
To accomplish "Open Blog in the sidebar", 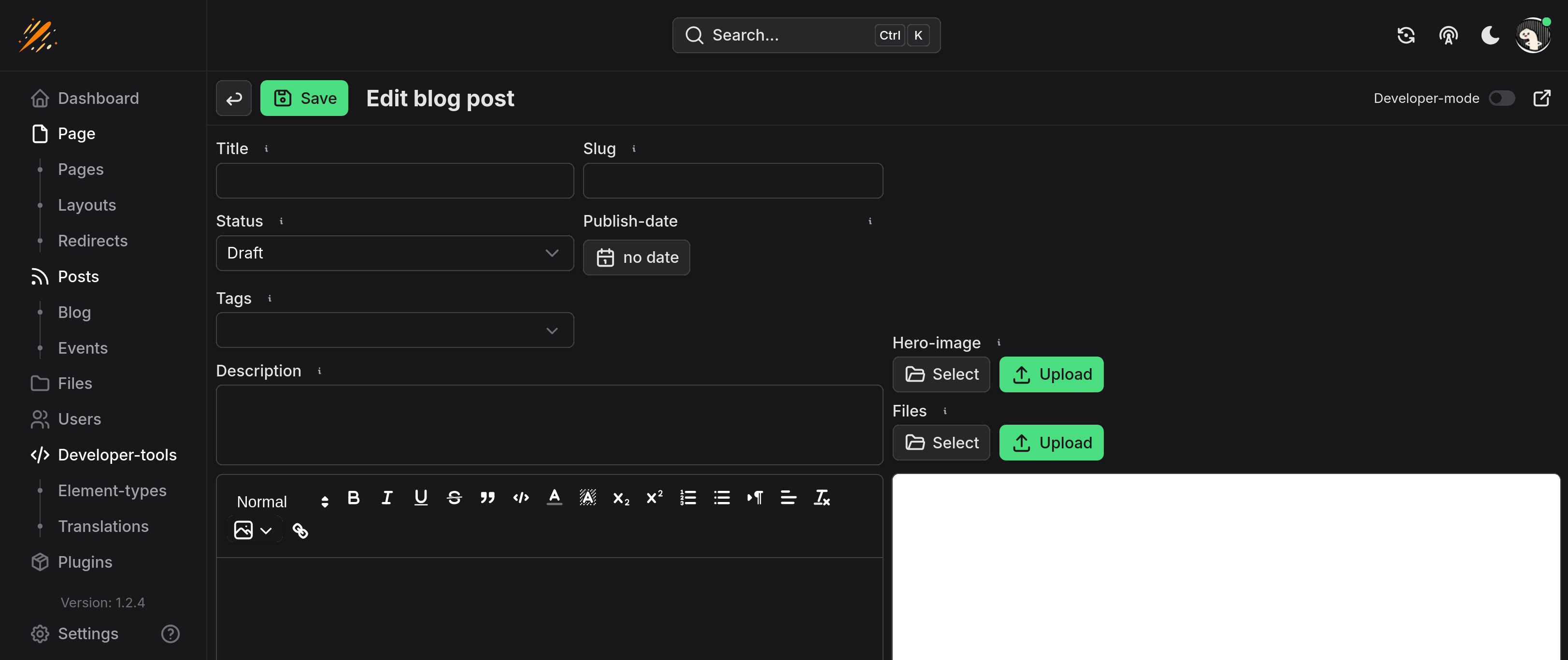I will [x=74, y=312].
